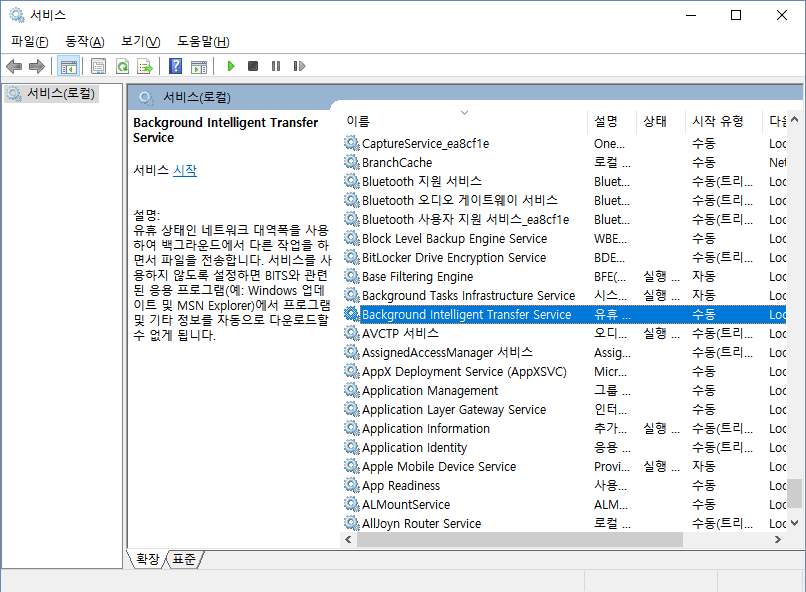Viewport: 806px width, 592px height.
Task: Select the Apple Mobile Device Service row
Action: coord(438,466)
